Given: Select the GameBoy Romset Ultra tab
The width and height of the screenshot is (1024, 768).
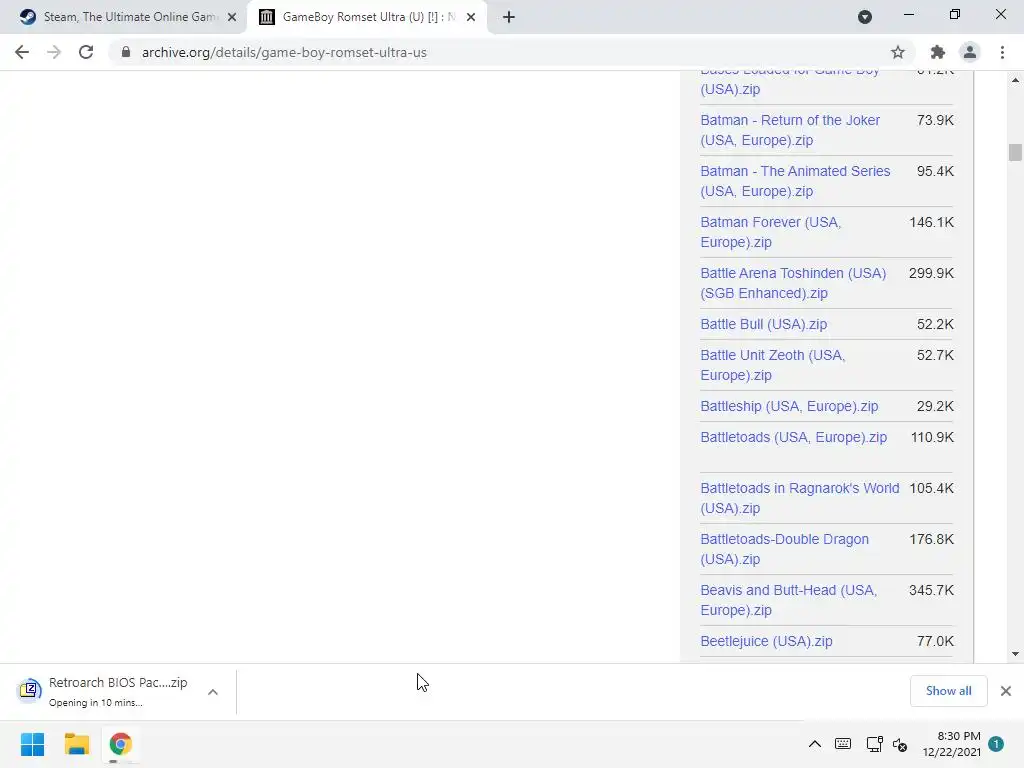Looking at the screenshot, I should pyautogui.click(x=366, y=17).
